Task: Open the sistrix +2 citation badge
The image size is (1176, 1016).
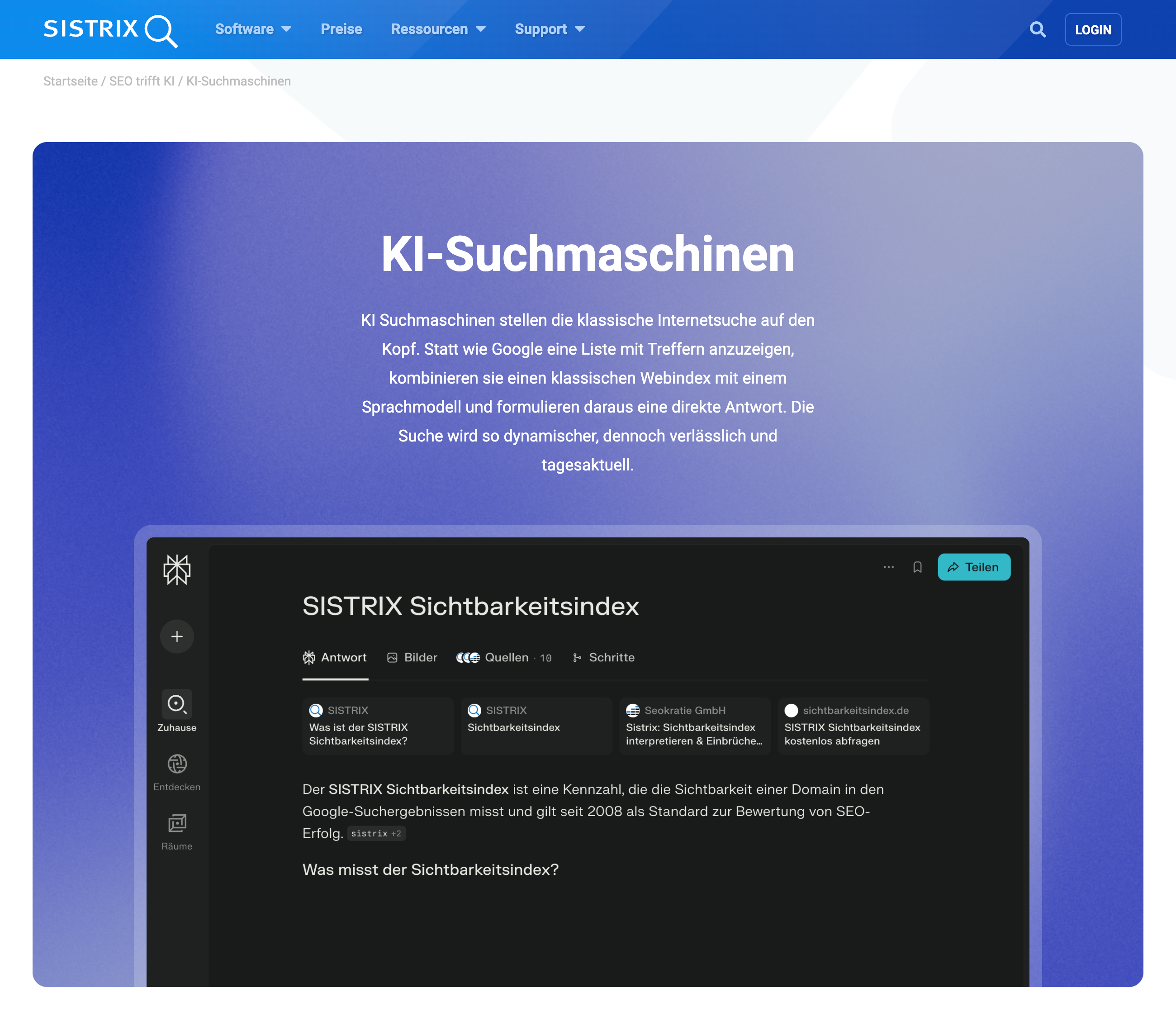Action: click(x=376, y=833)
